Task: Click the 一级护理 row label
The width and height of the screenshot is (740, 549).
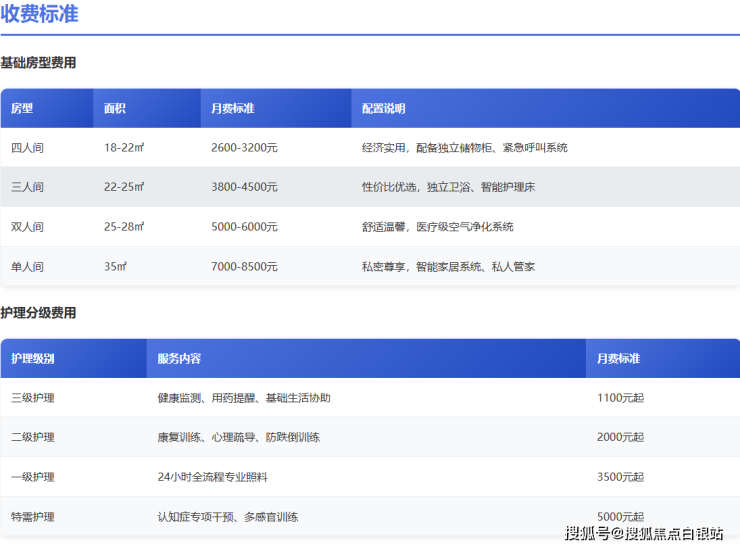Action: (x=32, y=477)
